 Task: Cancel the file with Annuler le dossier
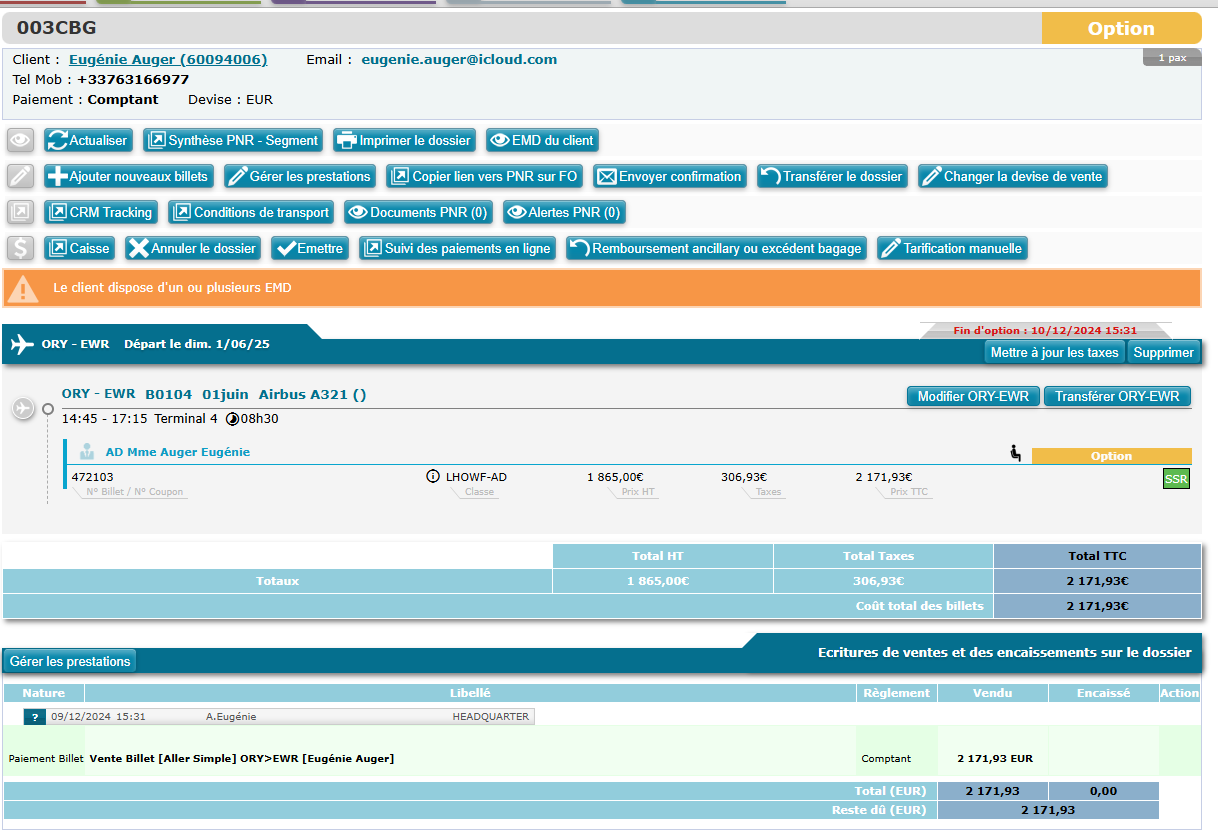tap(192, 248)
